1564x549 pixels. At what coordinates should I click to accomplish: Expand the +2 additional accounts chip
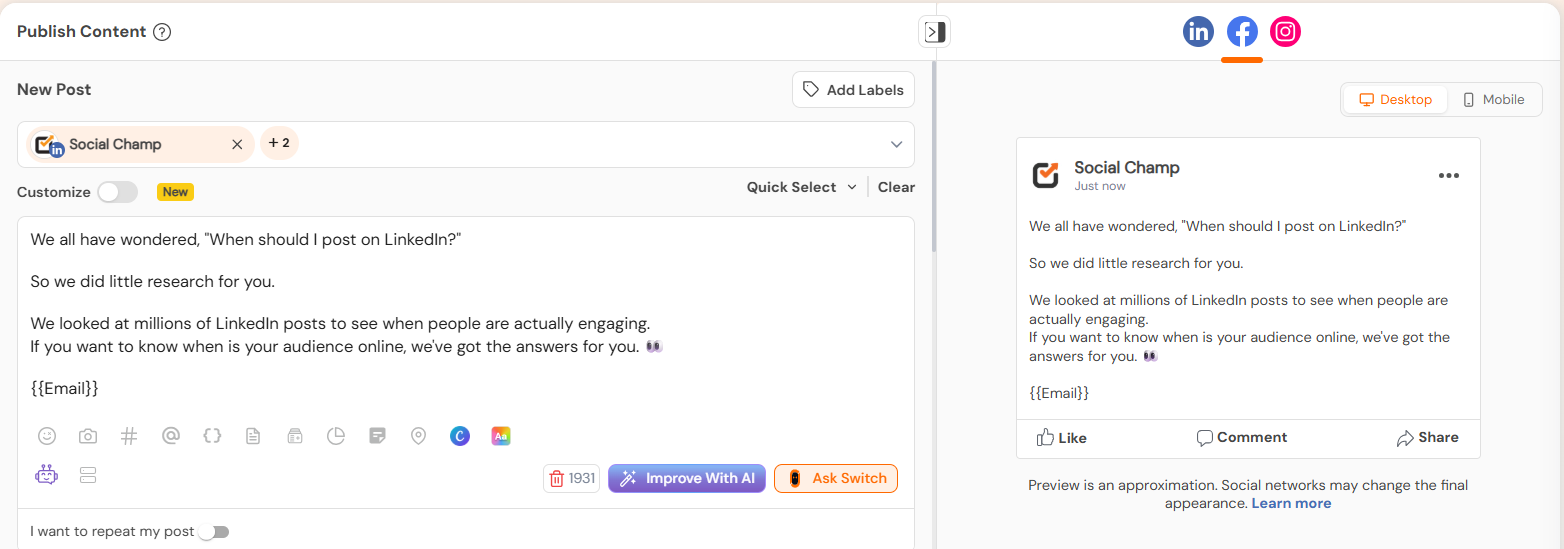point(279,144)
